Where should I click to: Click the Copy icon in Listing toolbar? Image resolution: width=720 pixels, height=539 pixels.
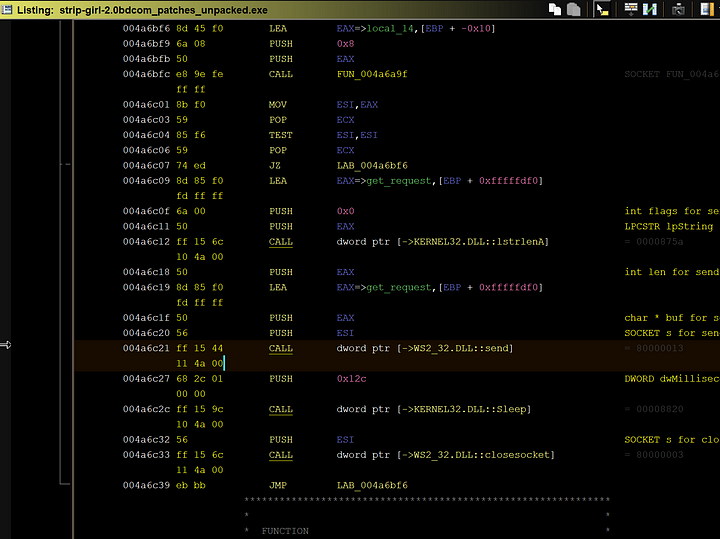click(555, 9)
